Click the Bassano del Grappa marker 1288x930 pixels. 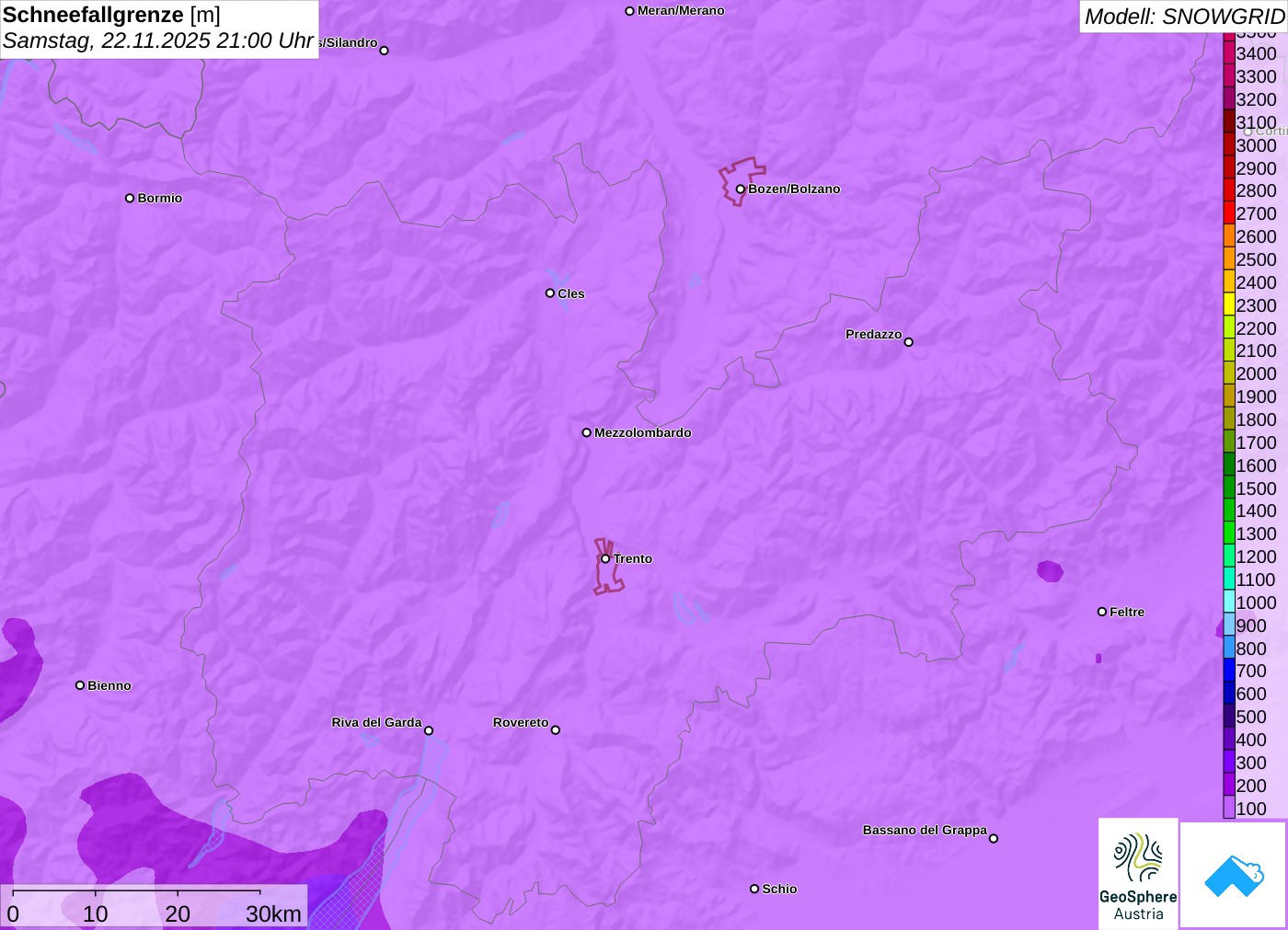[x=993, y=838]
